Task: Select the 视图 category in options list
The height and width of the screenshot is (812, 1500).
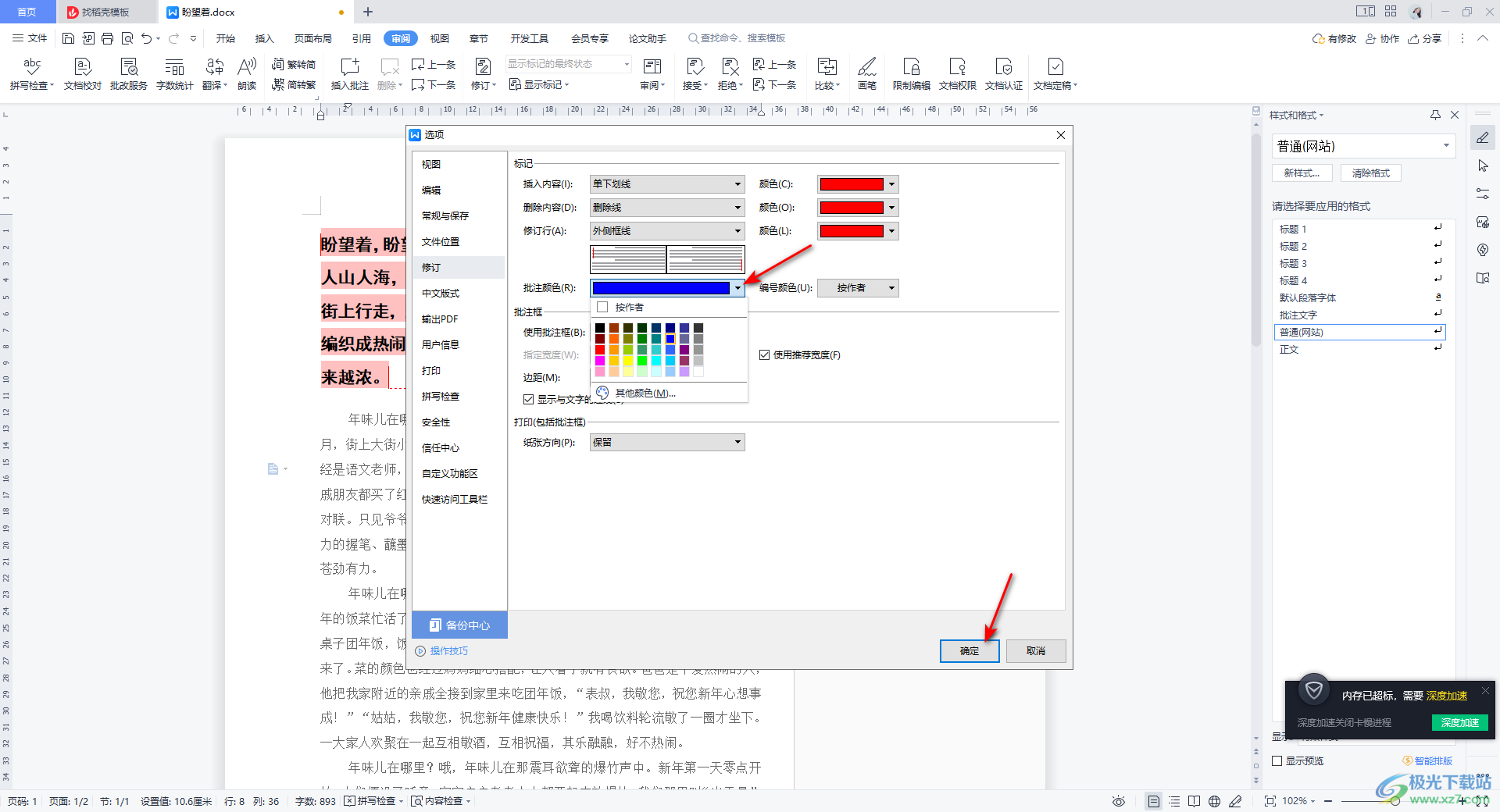Action: pyautogui.click(x=459, y=164)
